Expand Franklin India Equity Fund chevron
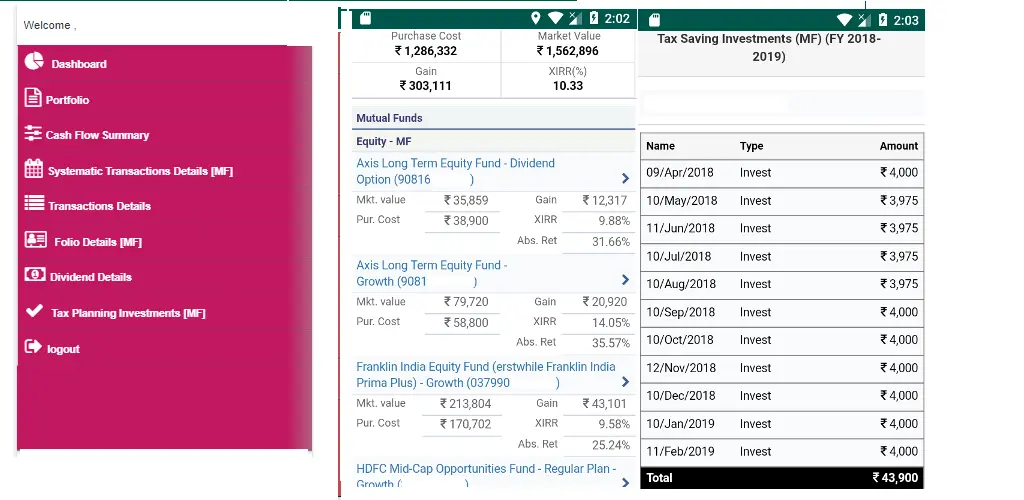The width and height of the screenshot is (1024, 500). (x=626, y=382)
